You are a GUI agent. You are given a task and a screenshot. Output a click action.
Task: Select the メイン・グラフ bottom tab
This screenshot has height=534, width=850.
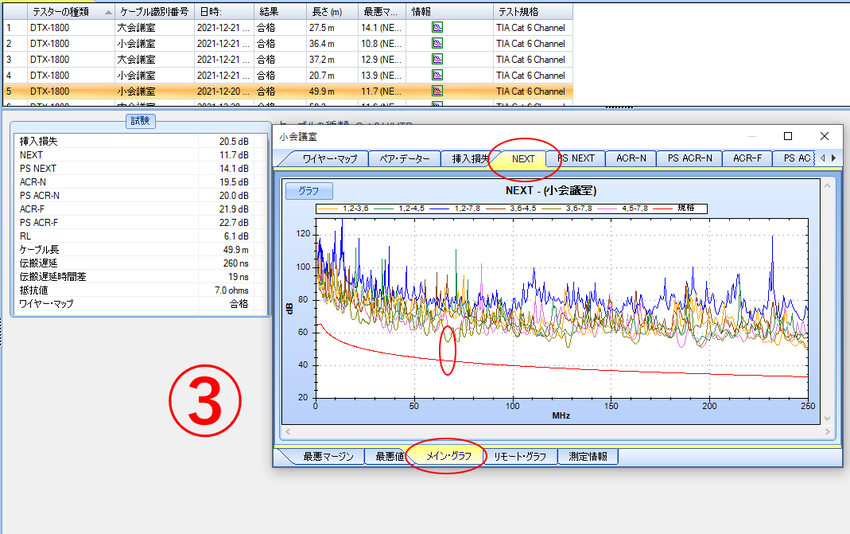point(448,456)
